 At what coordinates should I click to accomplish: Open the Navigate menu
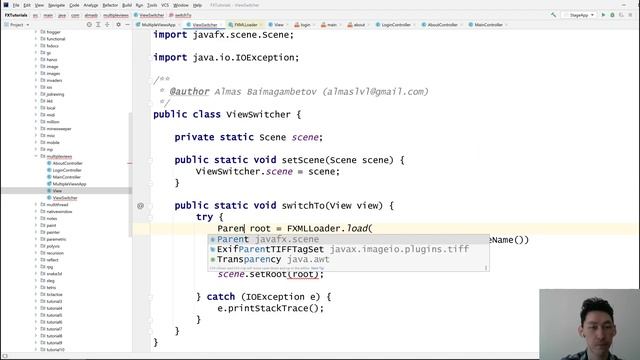tap(56, 5)
